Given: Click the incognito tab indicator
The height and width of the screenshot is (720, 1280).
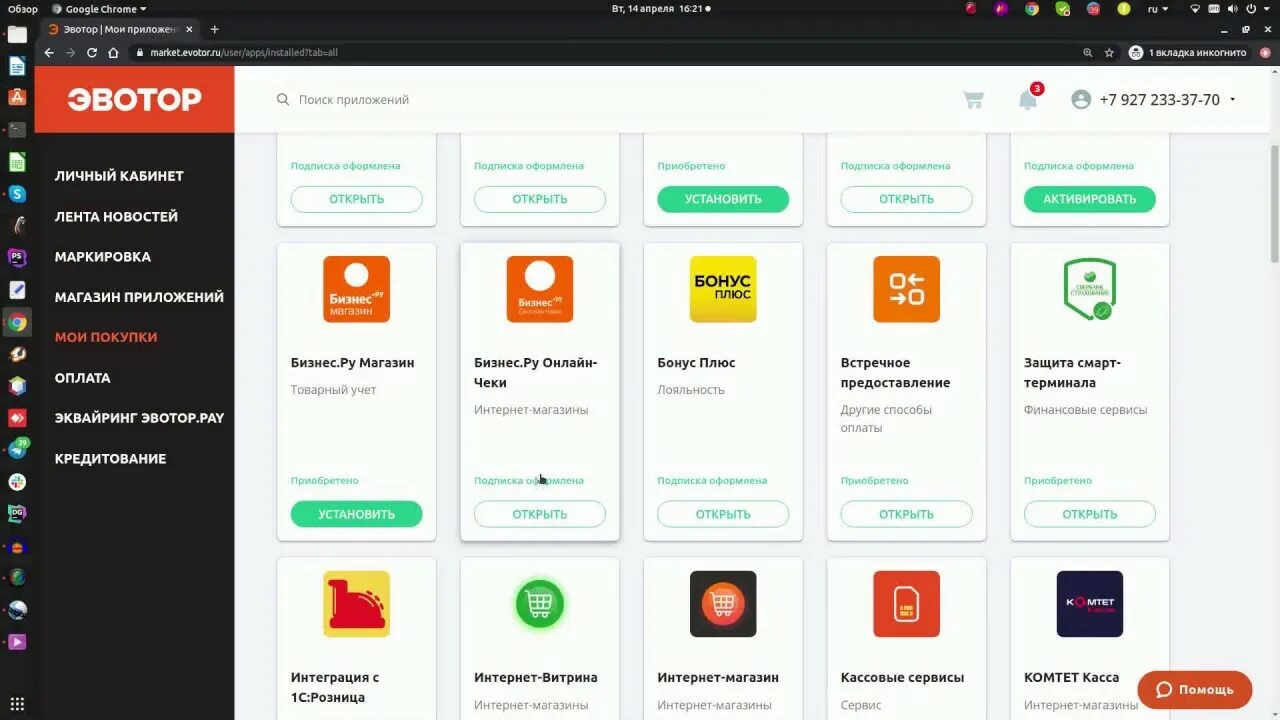Looking at the screenshot, I should (1188, 52).
